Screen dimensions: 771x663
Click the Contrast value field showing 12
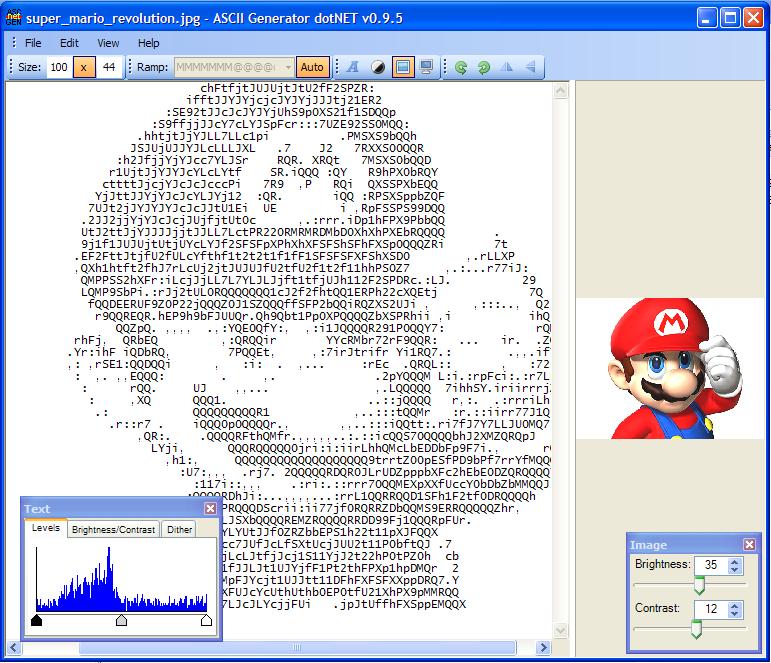coord(711,609)
